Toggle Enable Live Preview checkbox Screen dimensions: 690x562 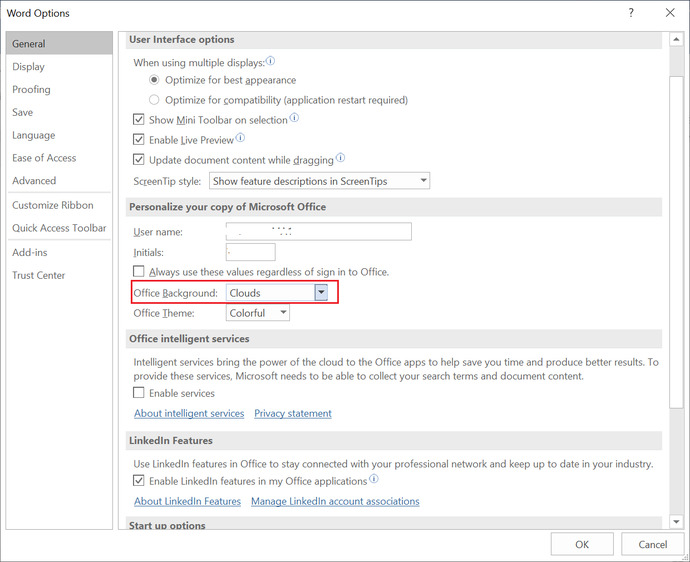(x=139, y=140)
